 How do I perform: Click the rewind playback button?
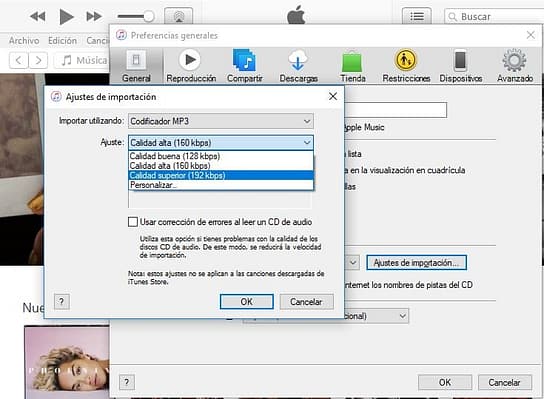(37, 16)
